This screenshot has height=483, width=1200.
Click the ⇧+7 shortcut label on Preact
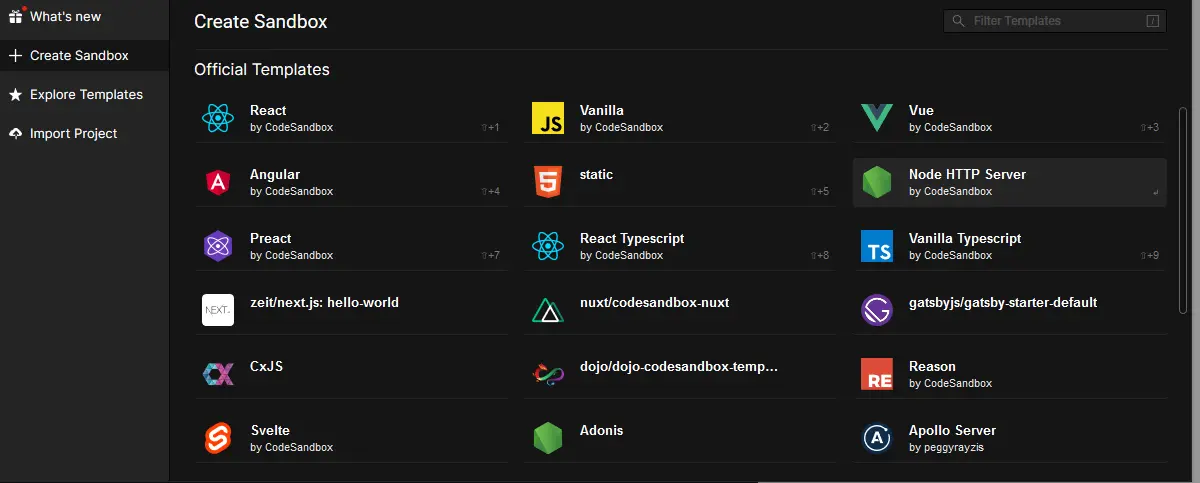pyautogui.click(x=490, y=256)
